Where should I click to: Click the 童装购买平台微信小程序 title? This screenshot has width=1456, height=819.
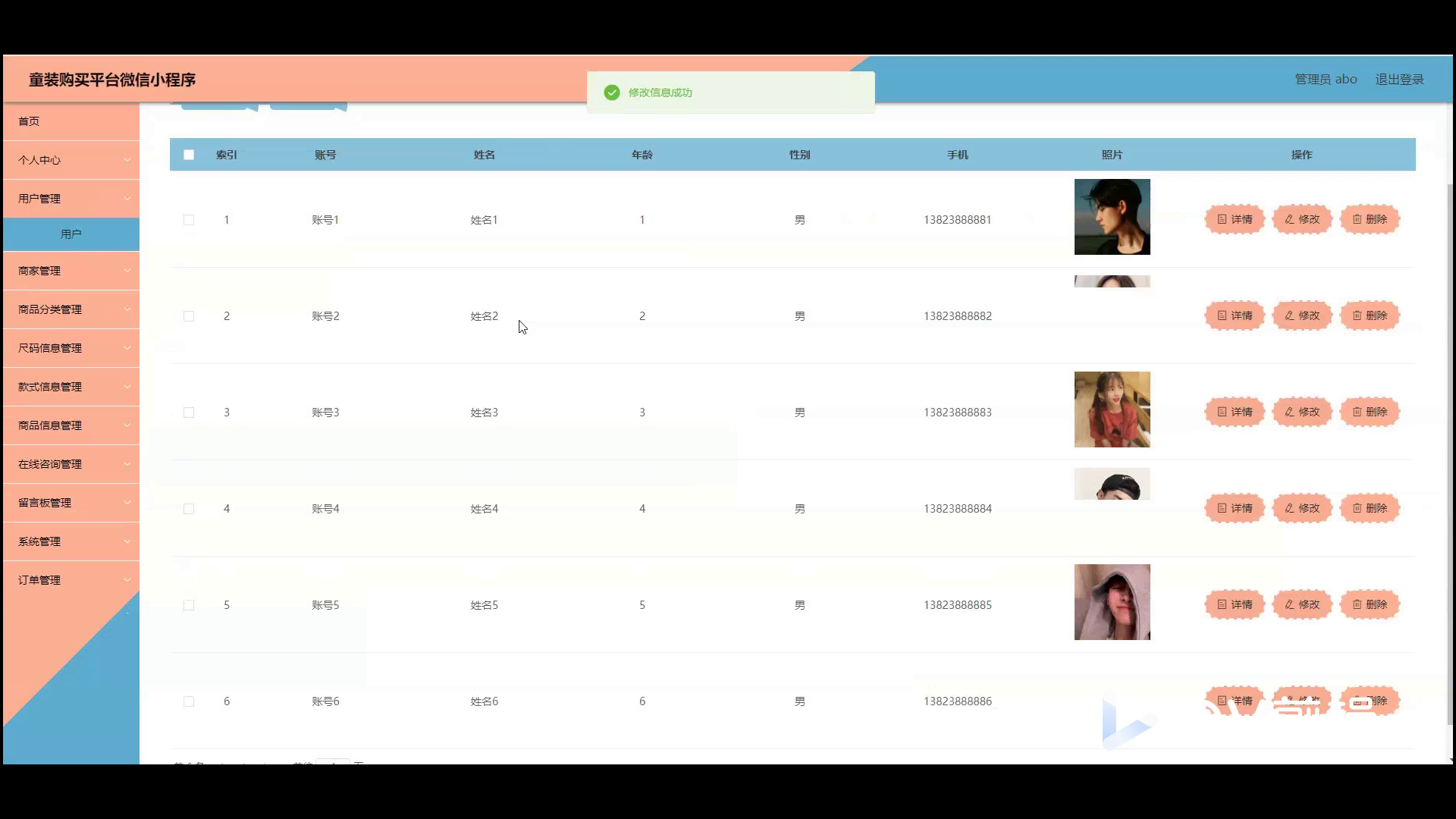coord(112,80)
